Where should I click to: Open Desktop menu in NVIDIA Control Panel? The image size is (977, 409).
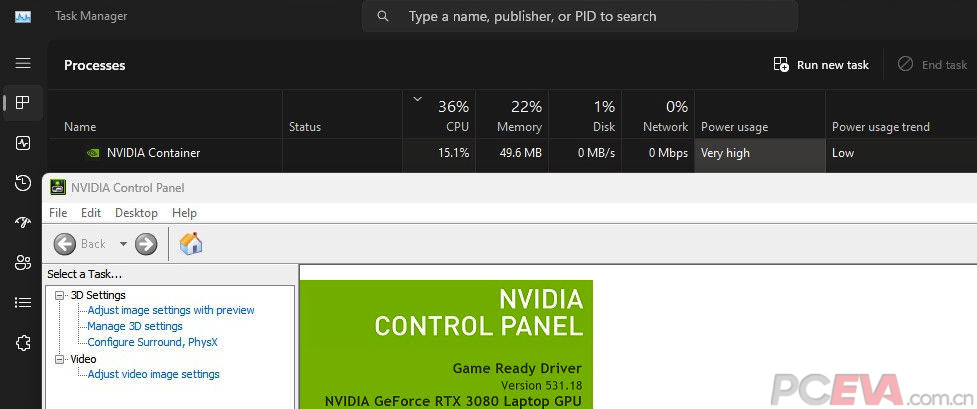click(136, 213)
